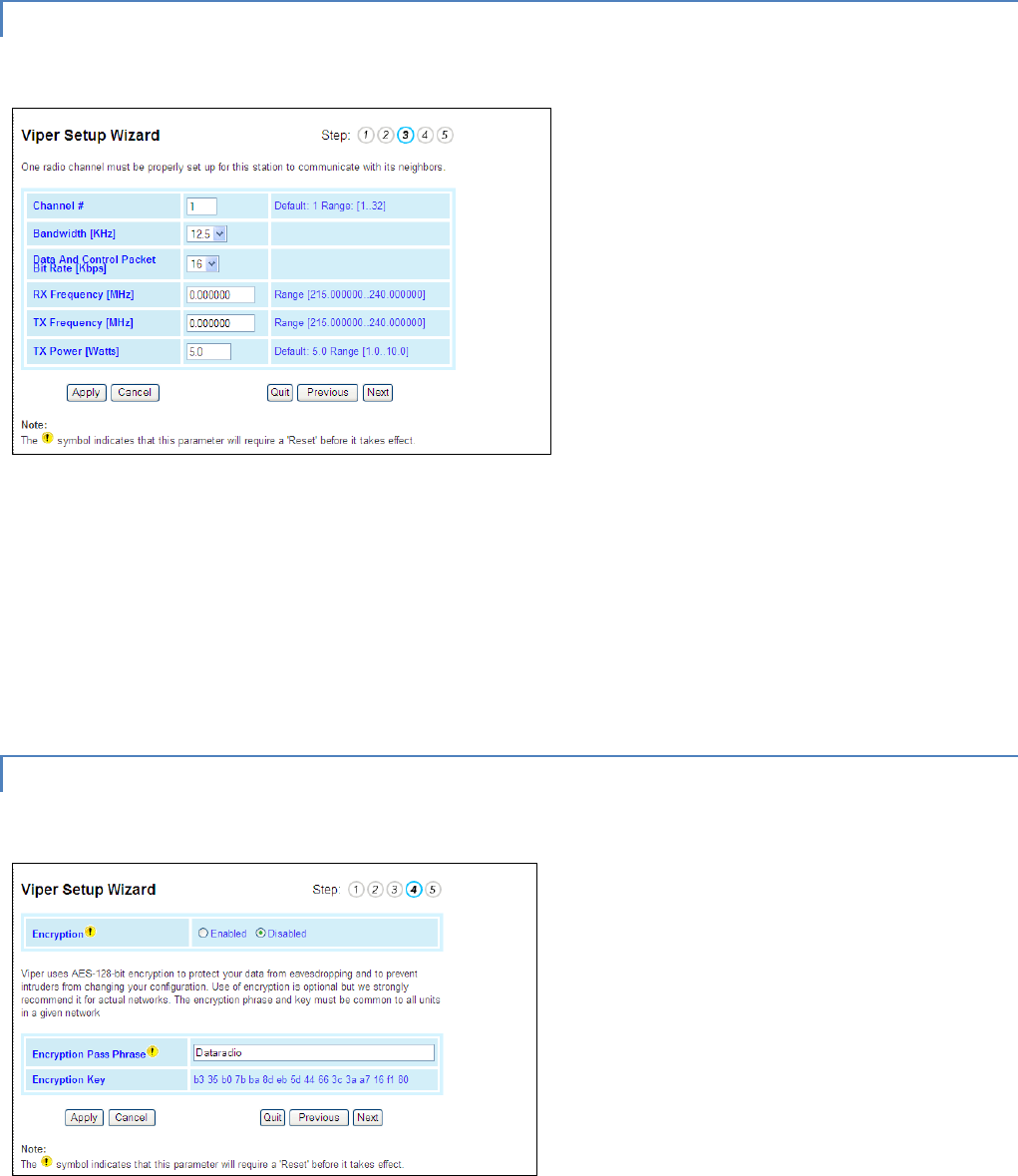
Task: Quit the wizard from the encryption step
Action: [x=273, y=1117]
